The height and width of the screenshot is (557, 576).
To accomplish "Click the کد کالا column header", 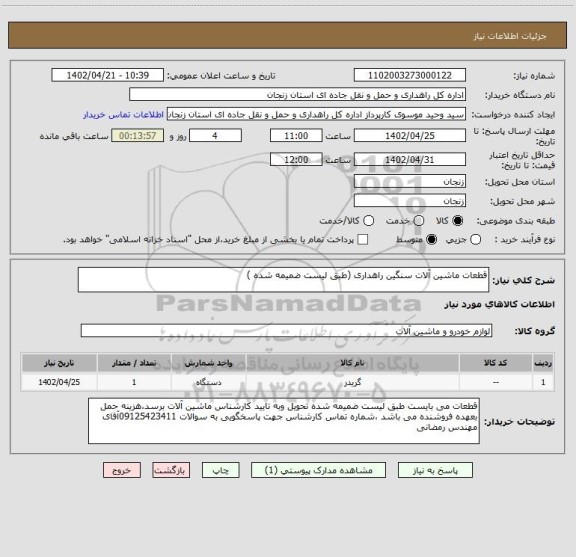I will pos(496,363).
